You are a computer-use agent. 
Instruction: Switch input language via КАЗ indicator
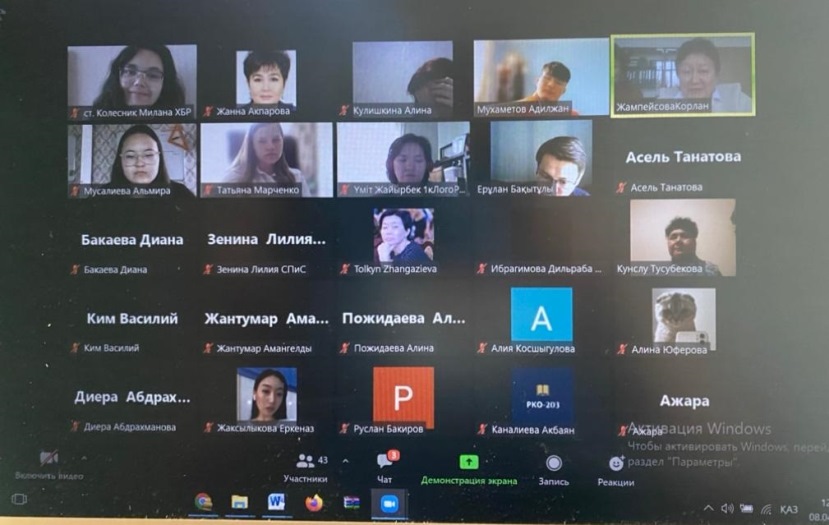pyautogui.click(x=789, y=508)
